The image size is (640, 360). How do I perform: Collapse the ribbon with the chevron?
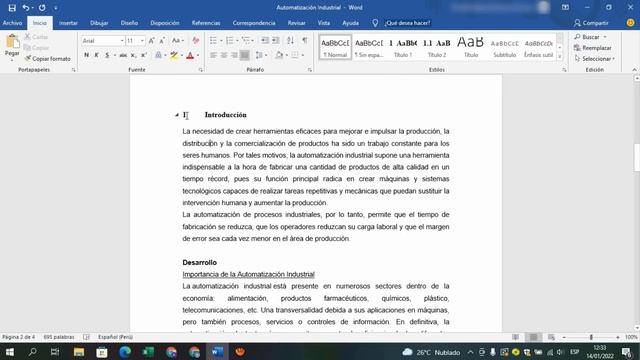[634, 70]
